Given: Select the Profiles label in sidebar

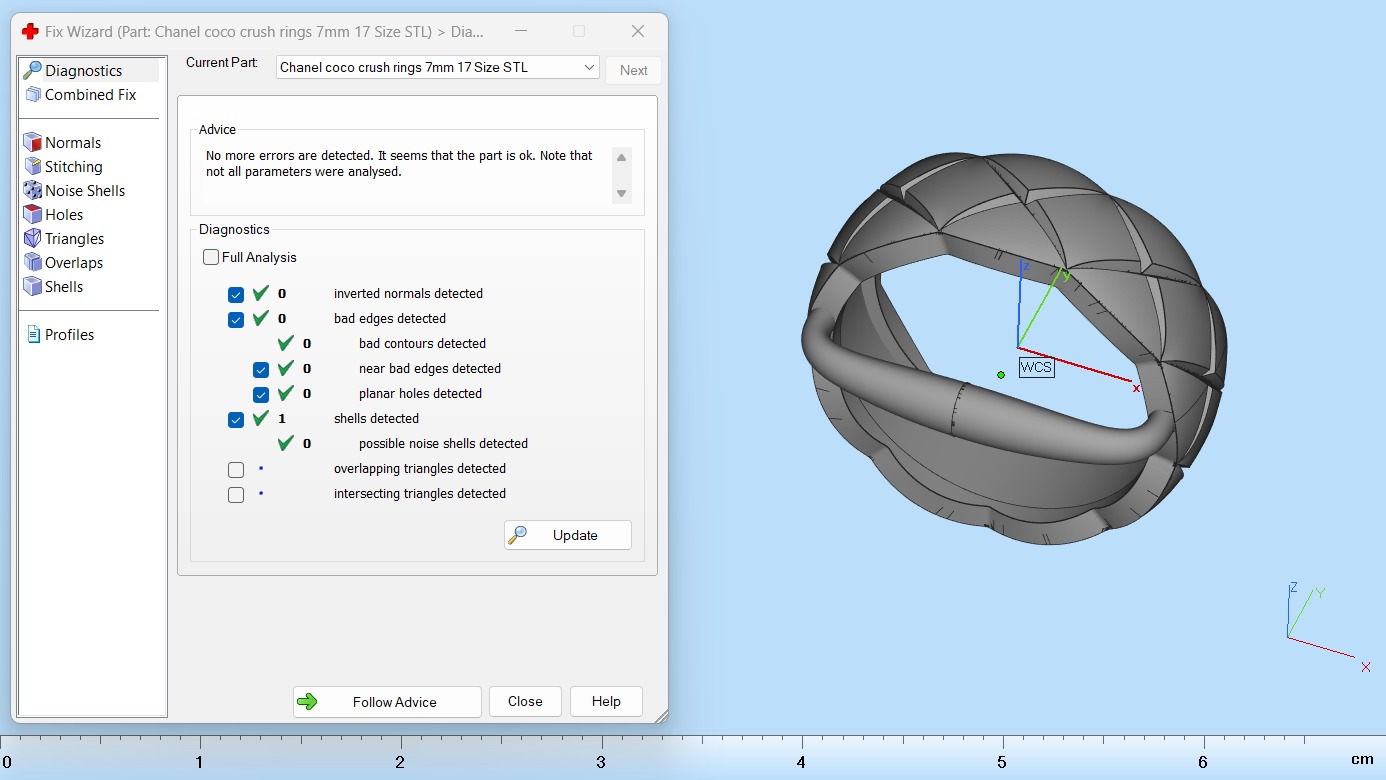Looking at the screenshot, I should click(70, 335).
